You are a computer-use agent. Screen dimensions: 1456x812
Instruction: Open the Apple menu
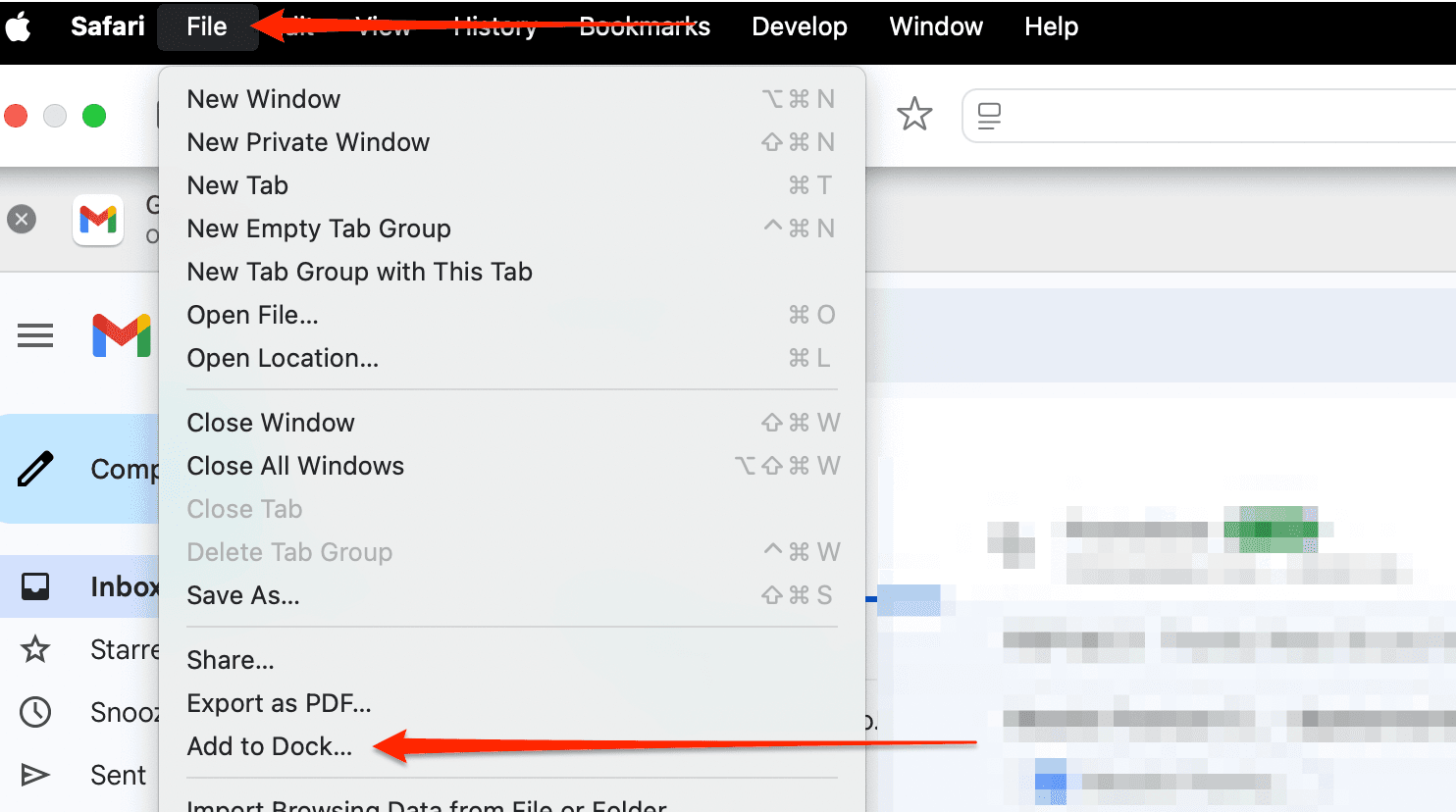tap(20, 26)
